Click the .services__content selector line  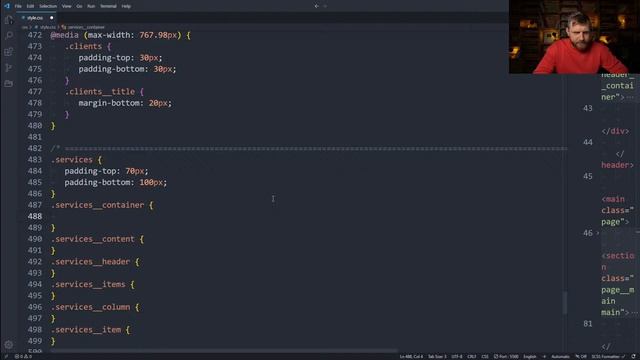click(x=93, y=239)
